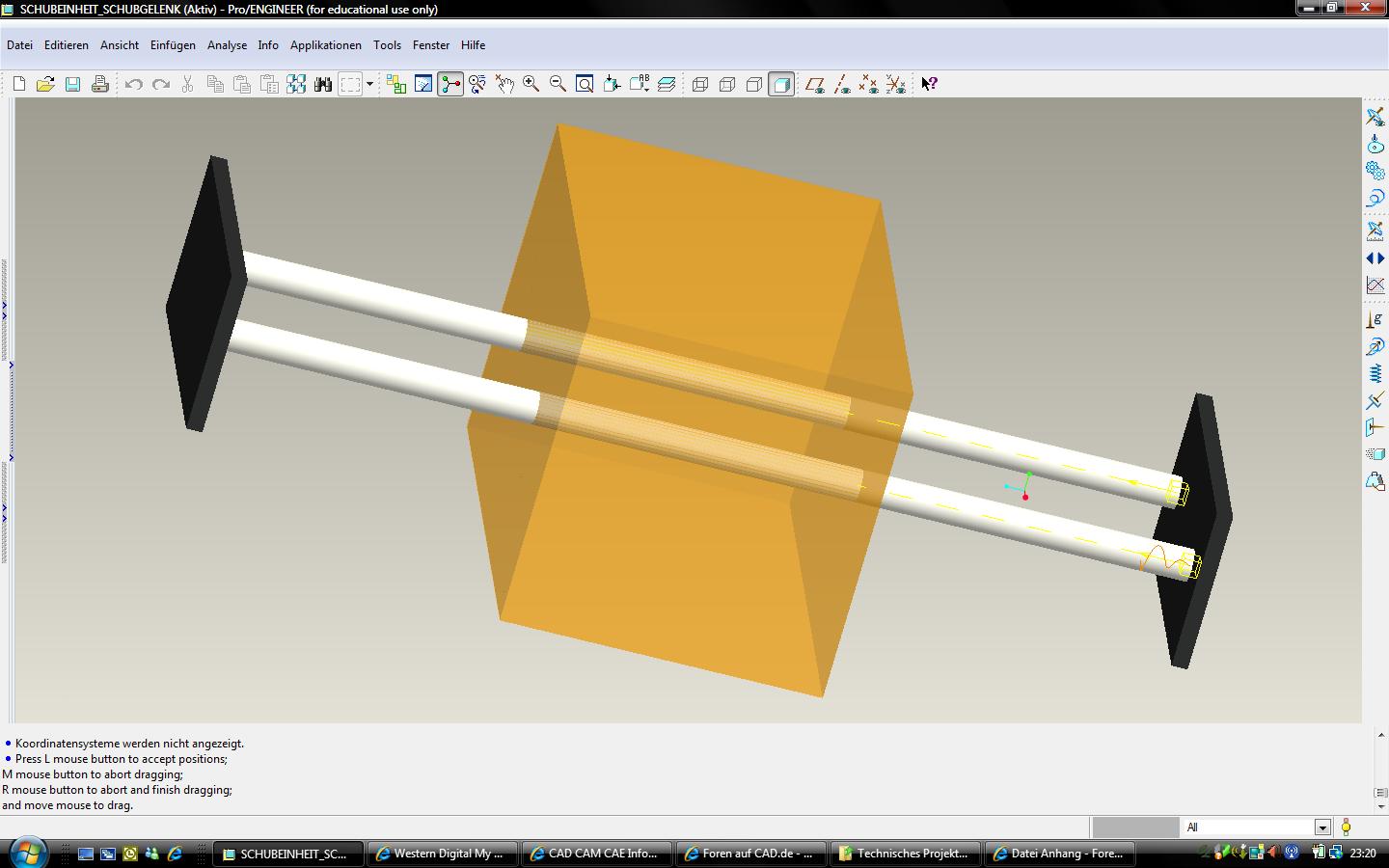Add a damper element
This screenshot has width=1389, height=868.
1375,400
